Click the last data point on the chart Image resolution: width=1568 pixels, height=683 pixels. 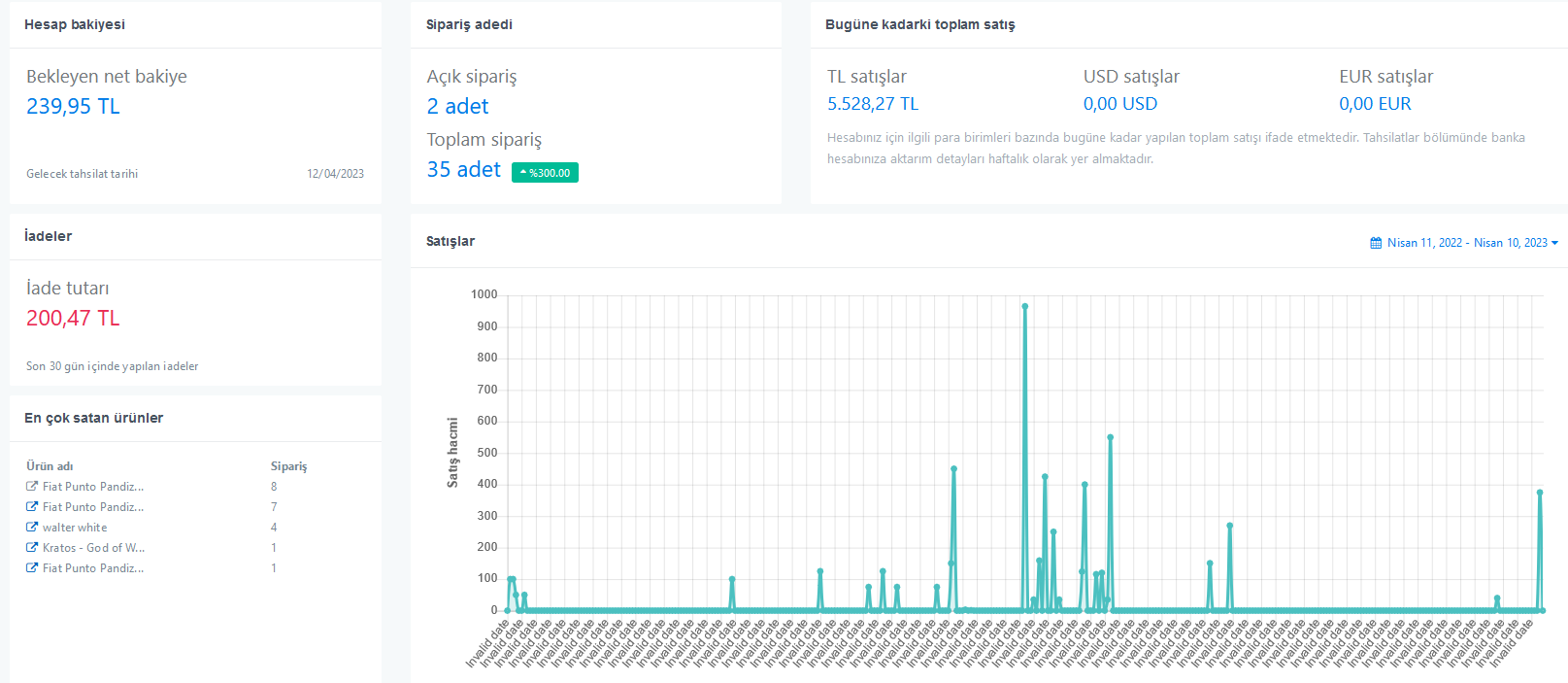pos(1542,610)
